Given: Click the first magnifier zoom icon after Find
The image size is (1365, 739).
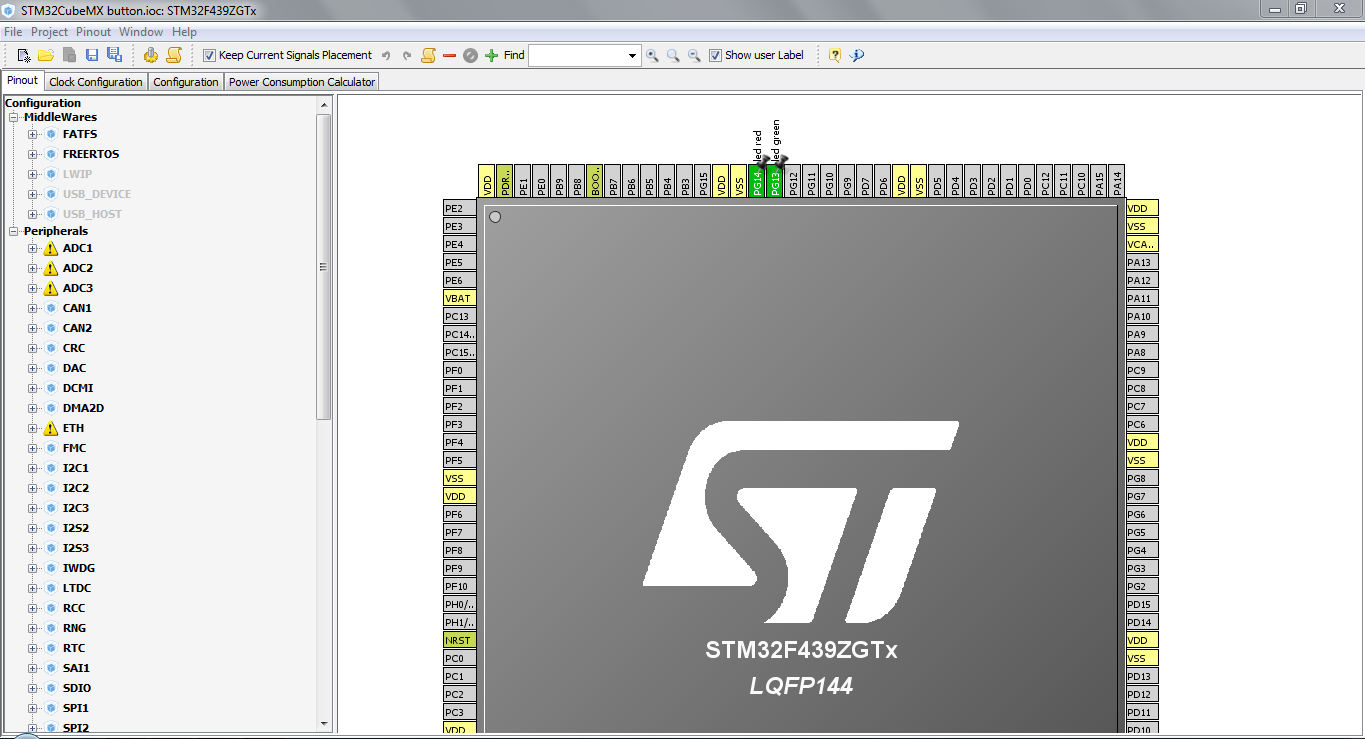Looking at the screenshot, I should pyautogui.click(x=652, y=55).
